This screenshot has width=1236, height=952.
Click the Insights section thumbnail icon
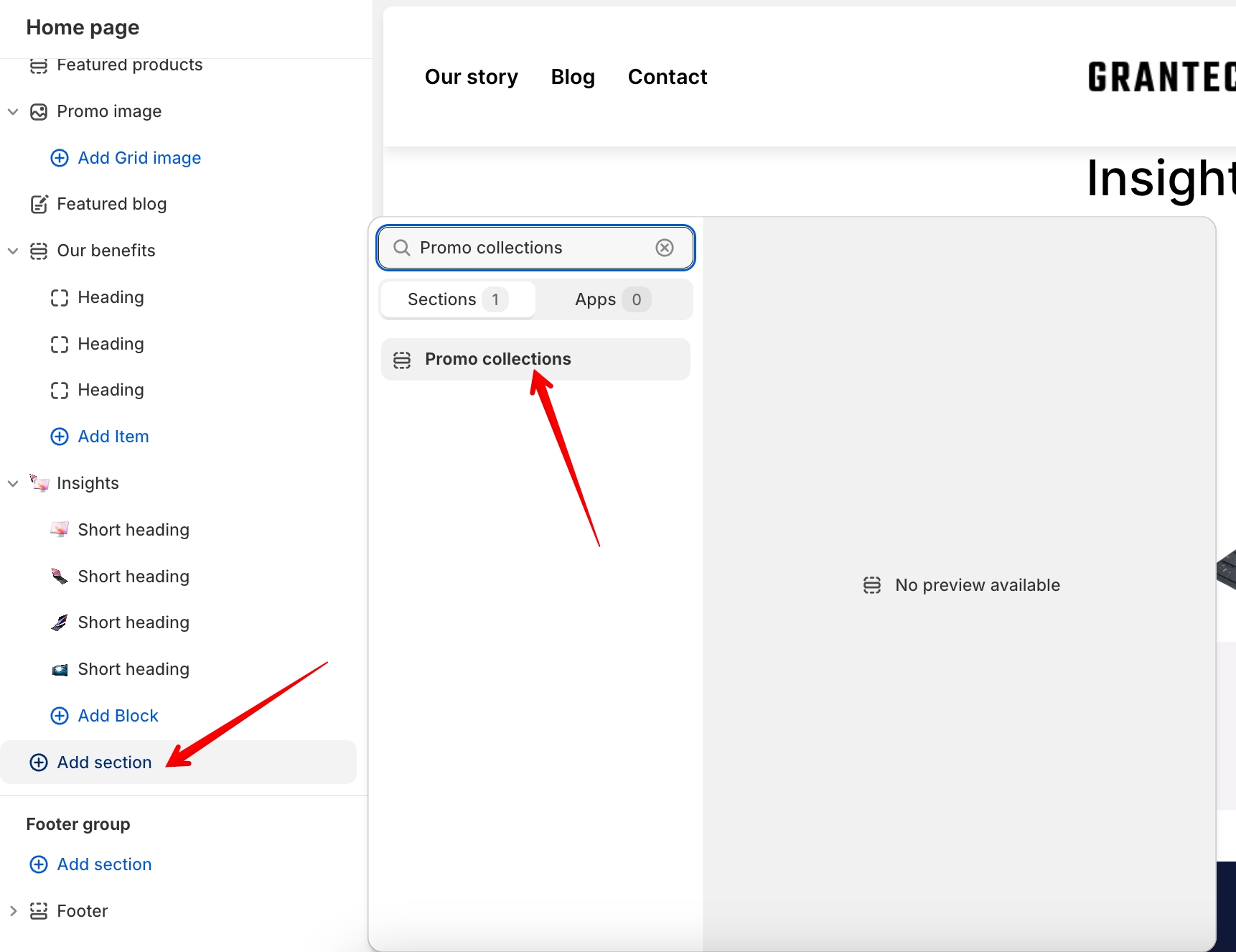coord(39,483)
